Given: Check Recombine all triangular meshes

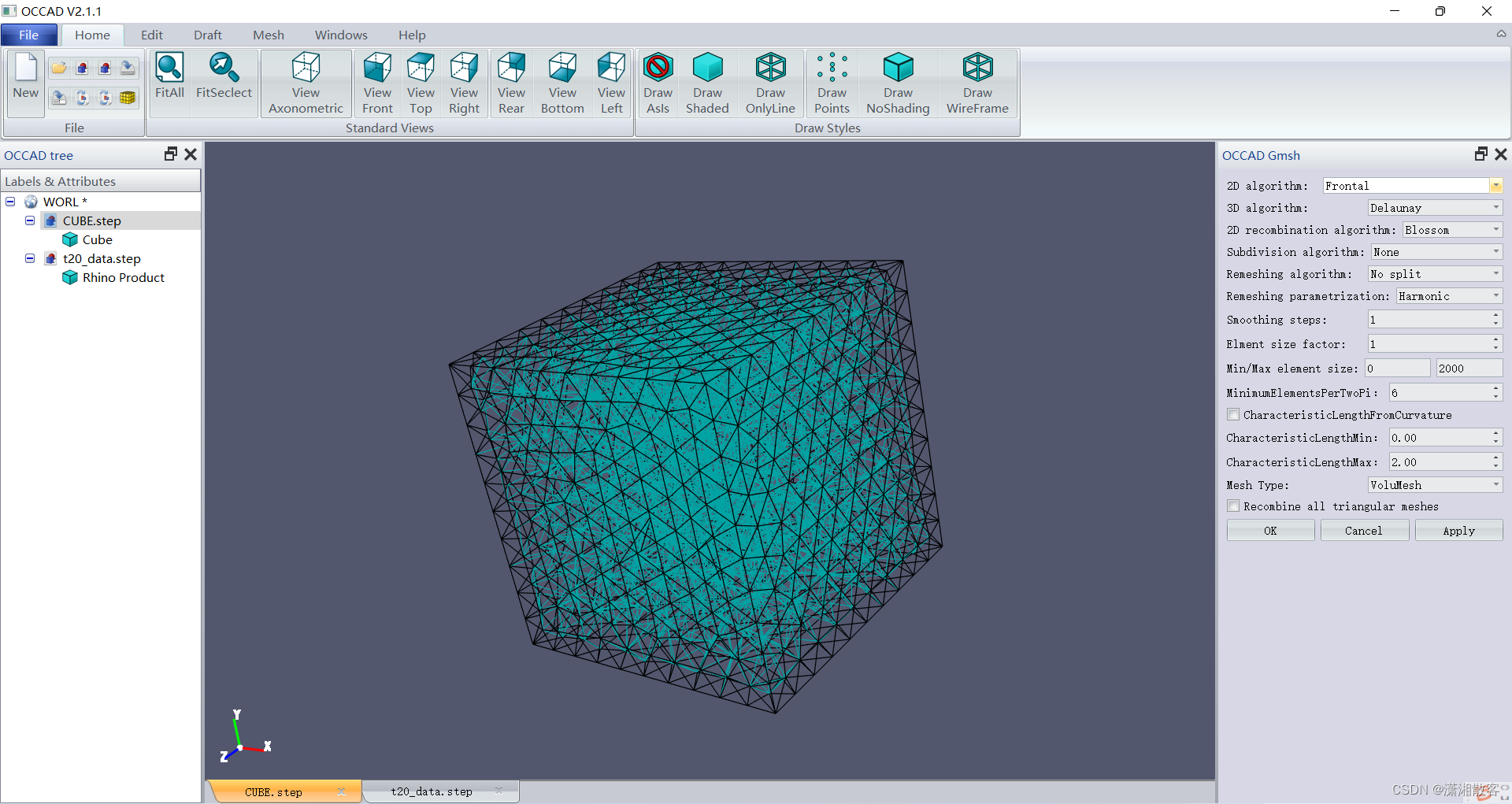Looking at the screenshot, I should (1233, 506).
